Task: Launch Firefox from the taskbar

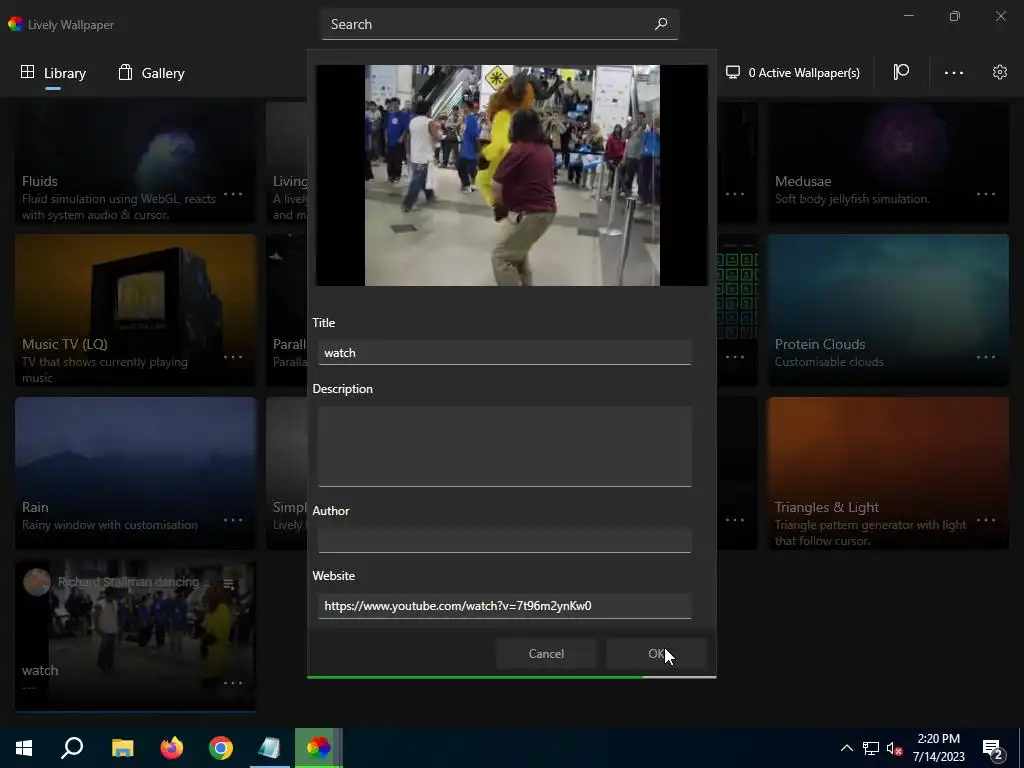Action: point(172,748)
